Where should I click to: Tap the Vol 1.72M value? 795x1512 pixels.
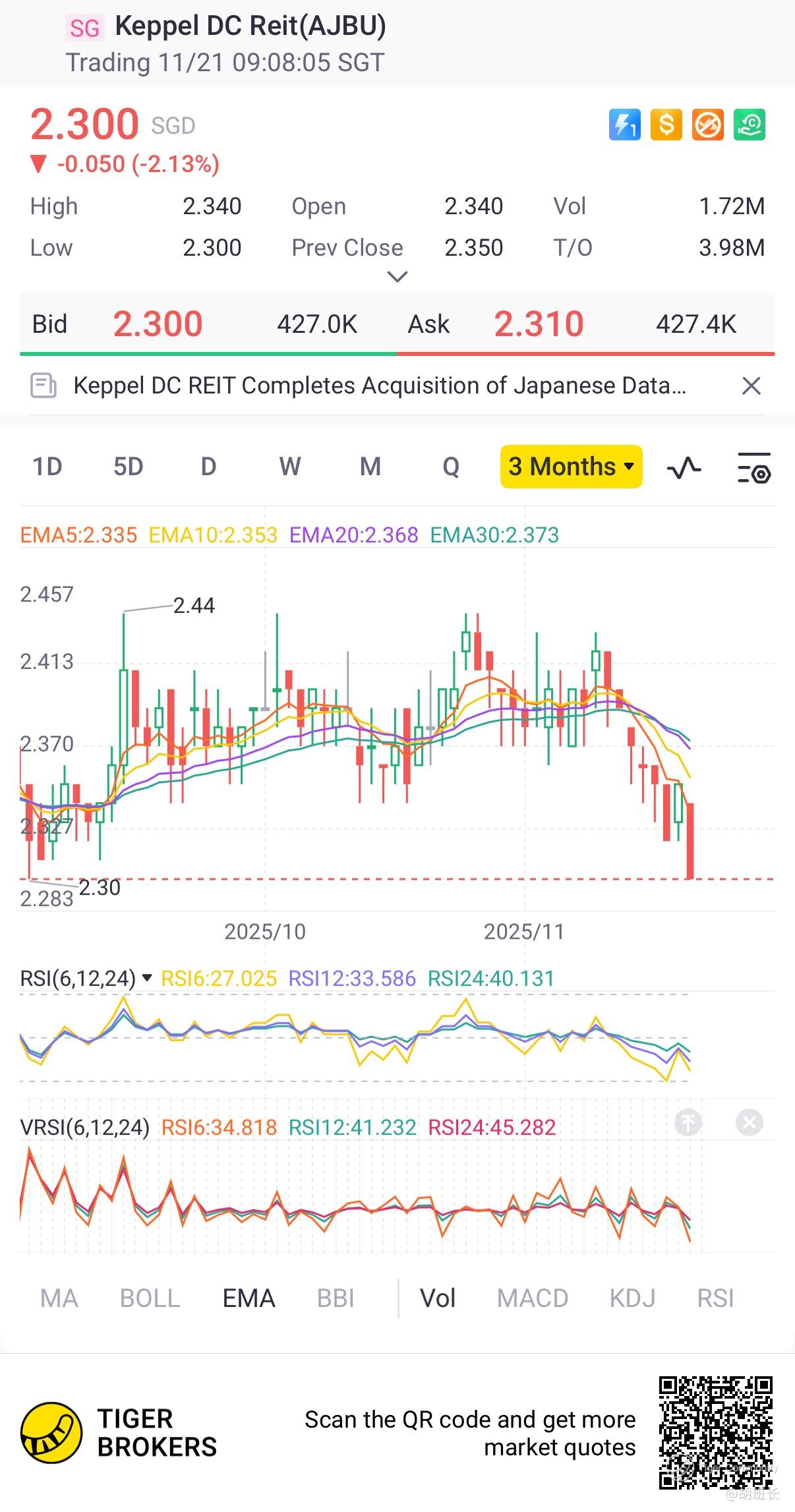[x=732, y=206]
